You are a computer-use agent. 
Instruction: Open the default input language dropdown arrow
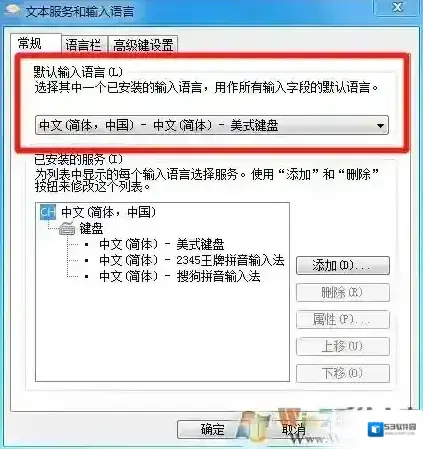[380, 126]
